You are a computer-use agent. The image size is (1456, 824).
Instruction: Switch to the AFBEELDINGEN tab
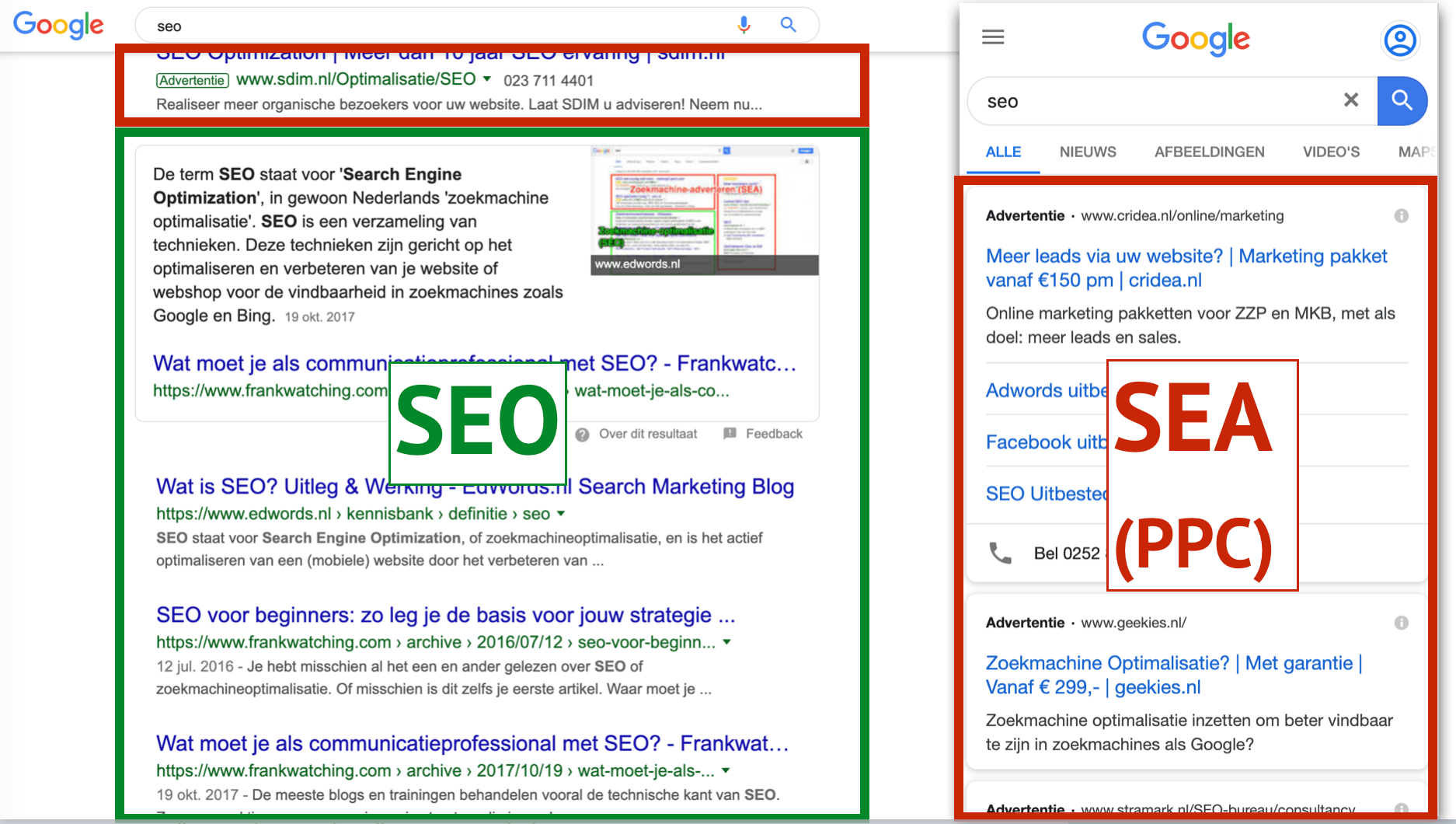tap(1209, 152)
